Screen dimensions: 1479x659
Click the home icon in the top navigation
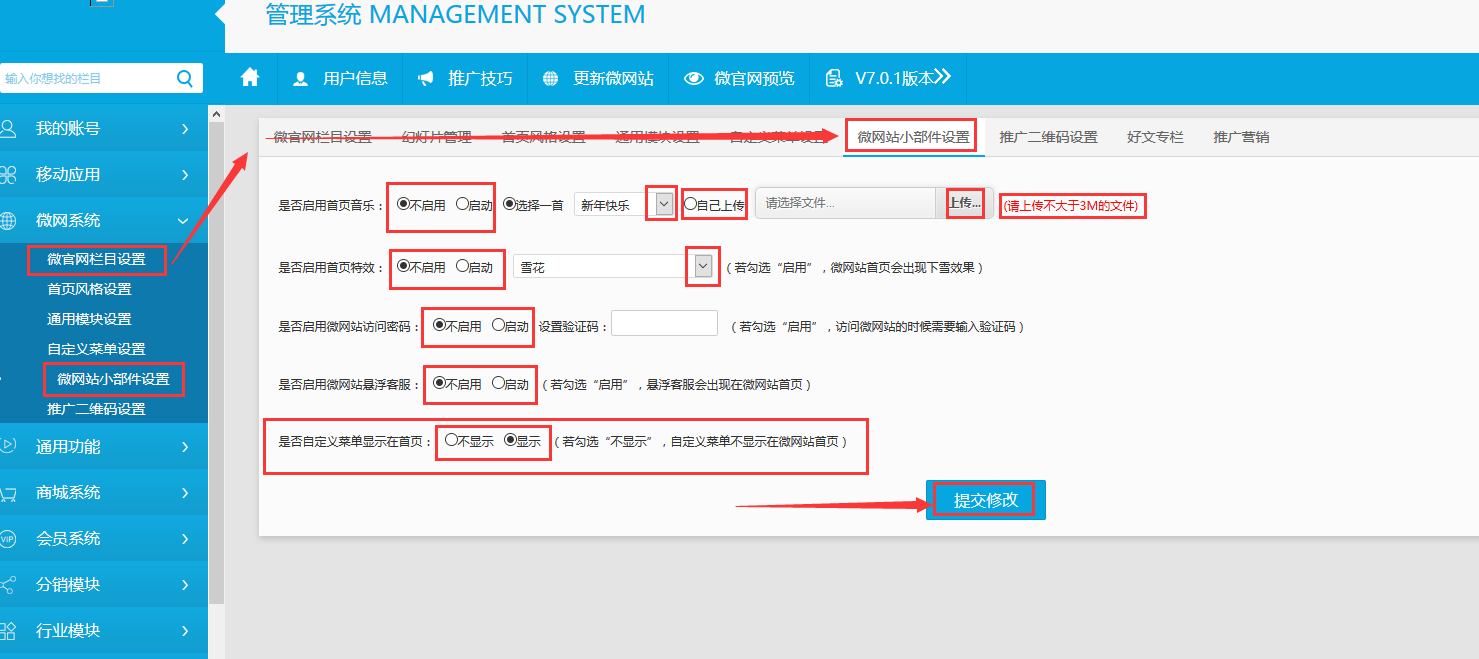click(x=250, y=78)
